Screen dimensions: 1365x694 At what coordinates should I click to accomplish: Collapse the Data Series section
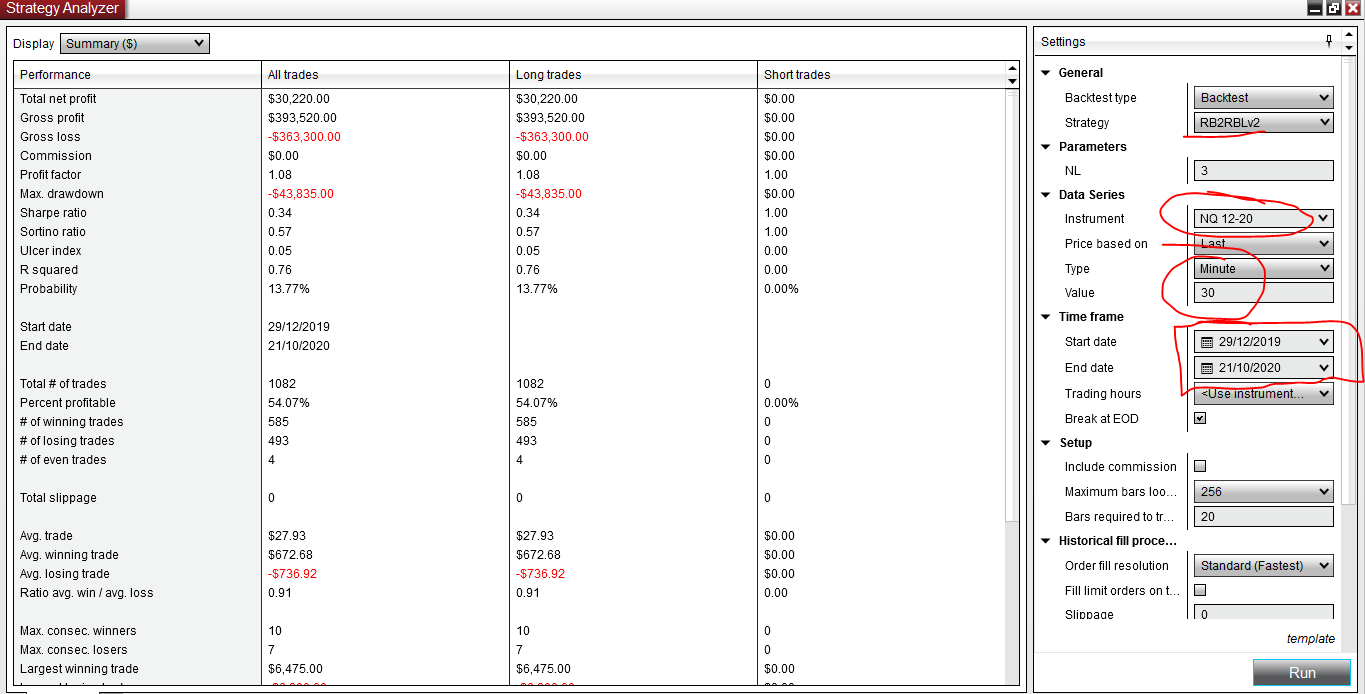[1047, 195]
